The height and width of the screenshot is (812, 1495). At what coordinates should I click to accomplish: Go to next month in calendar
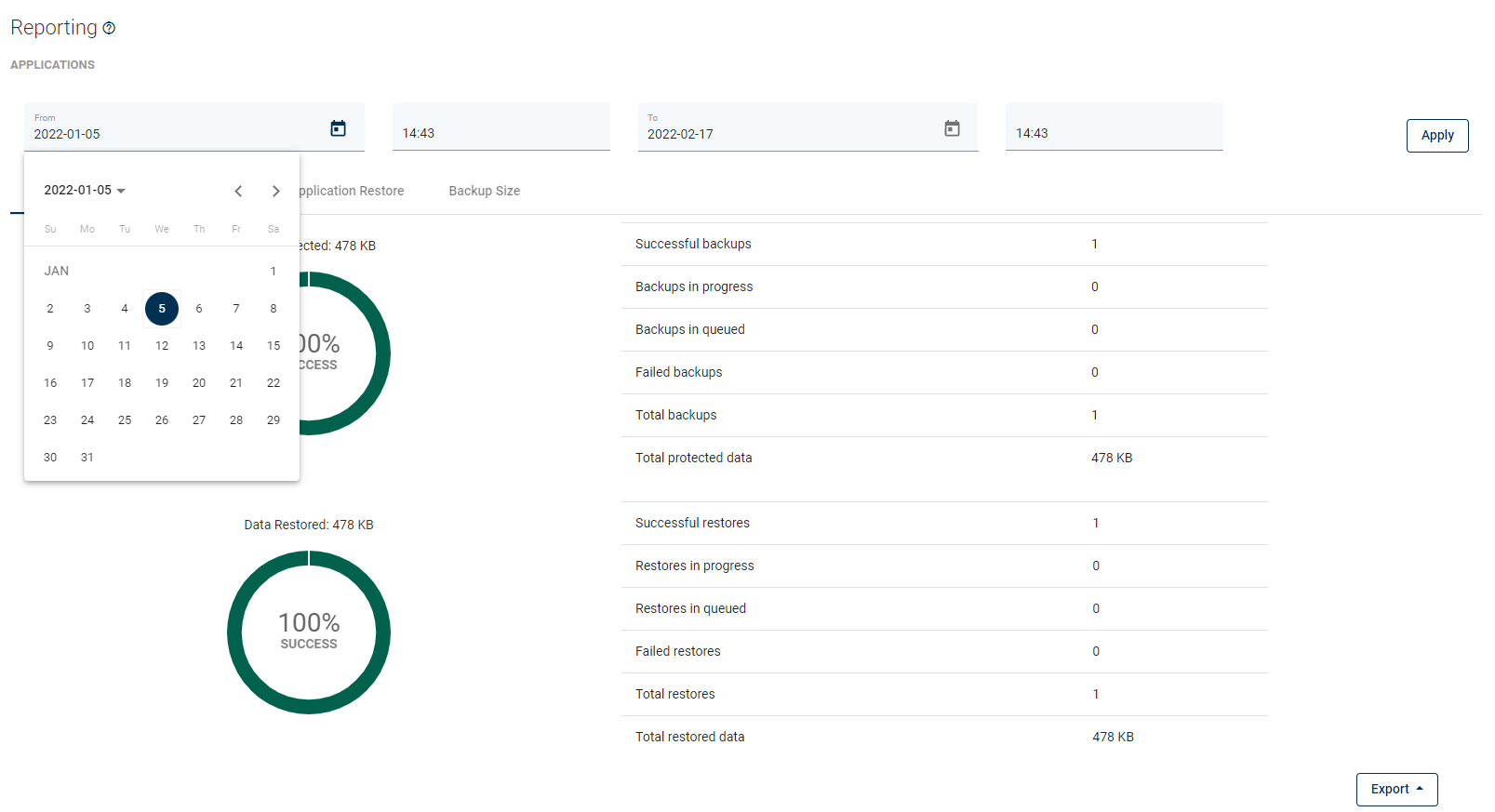[x=275, y=191]
